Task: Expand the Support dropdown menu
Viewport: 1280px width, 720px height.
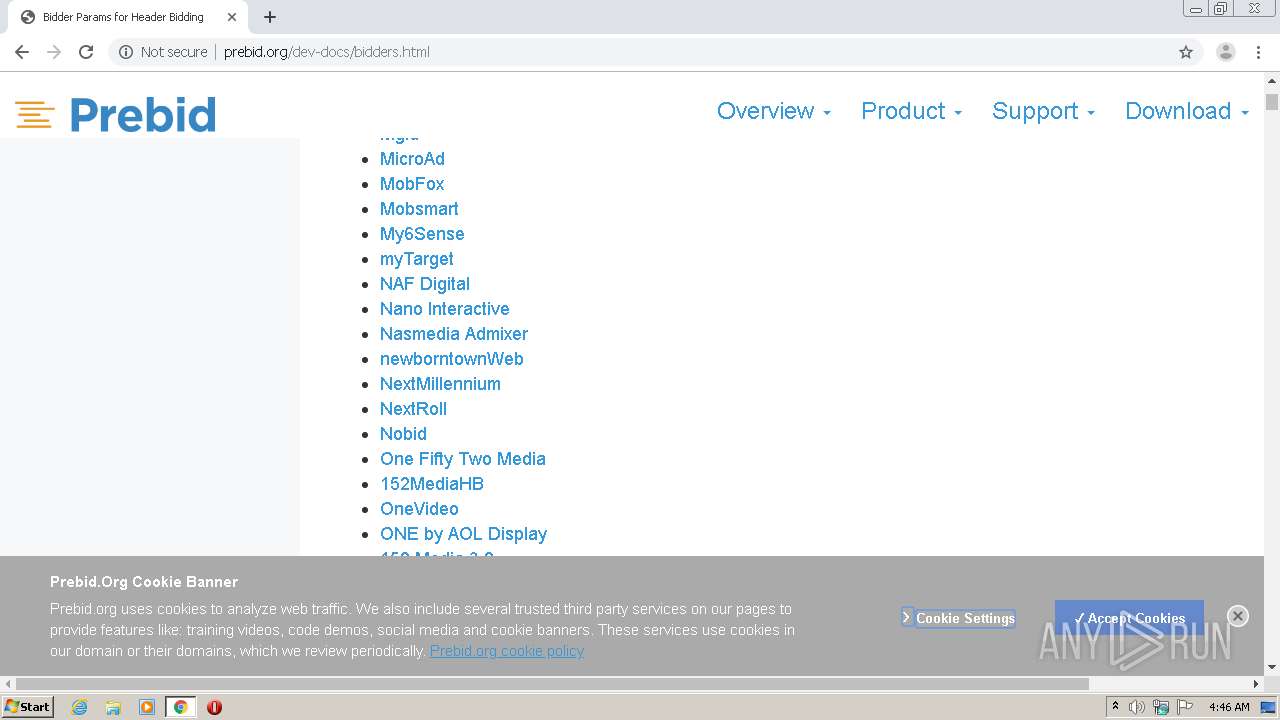Action: (1043, 111)
